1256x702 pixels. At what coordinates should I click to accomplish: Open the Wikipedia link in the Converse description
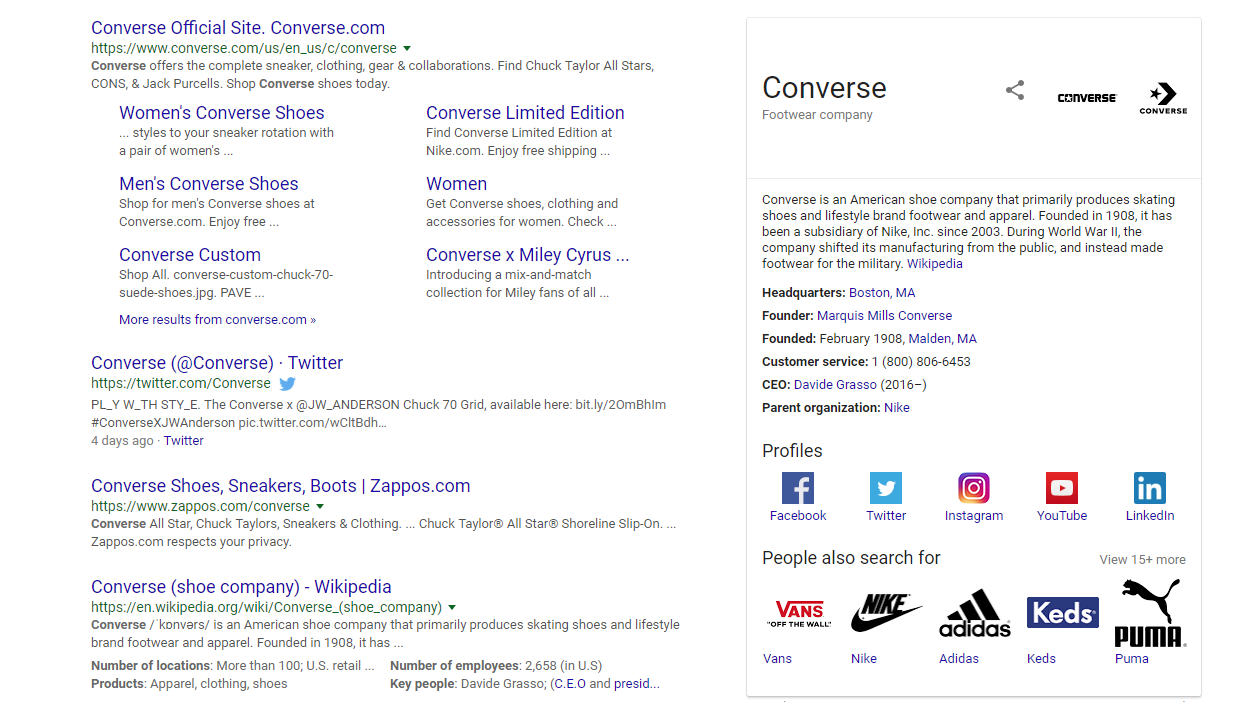[935, 264]
